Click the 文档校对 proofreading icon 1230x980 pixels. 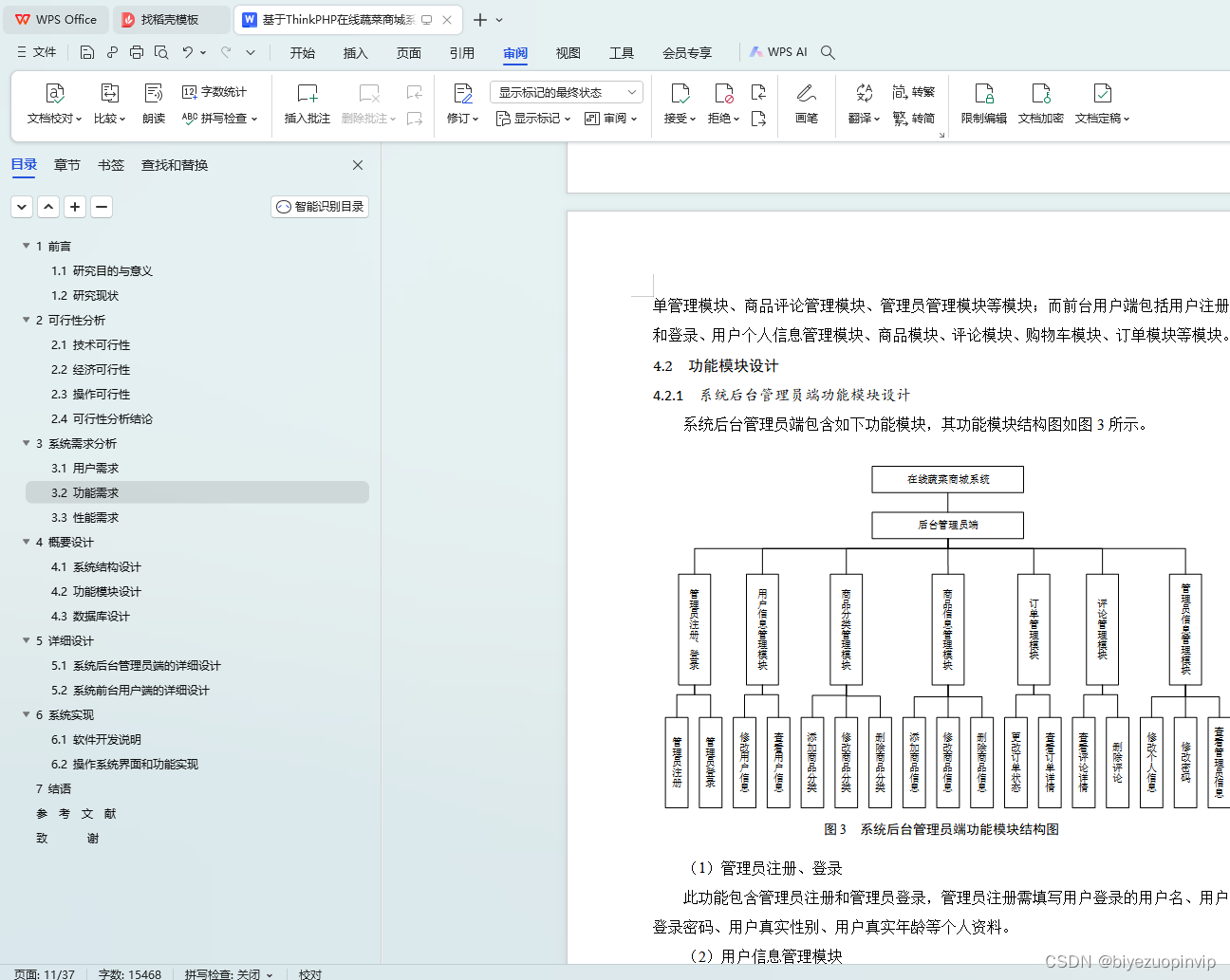[54, 93]
